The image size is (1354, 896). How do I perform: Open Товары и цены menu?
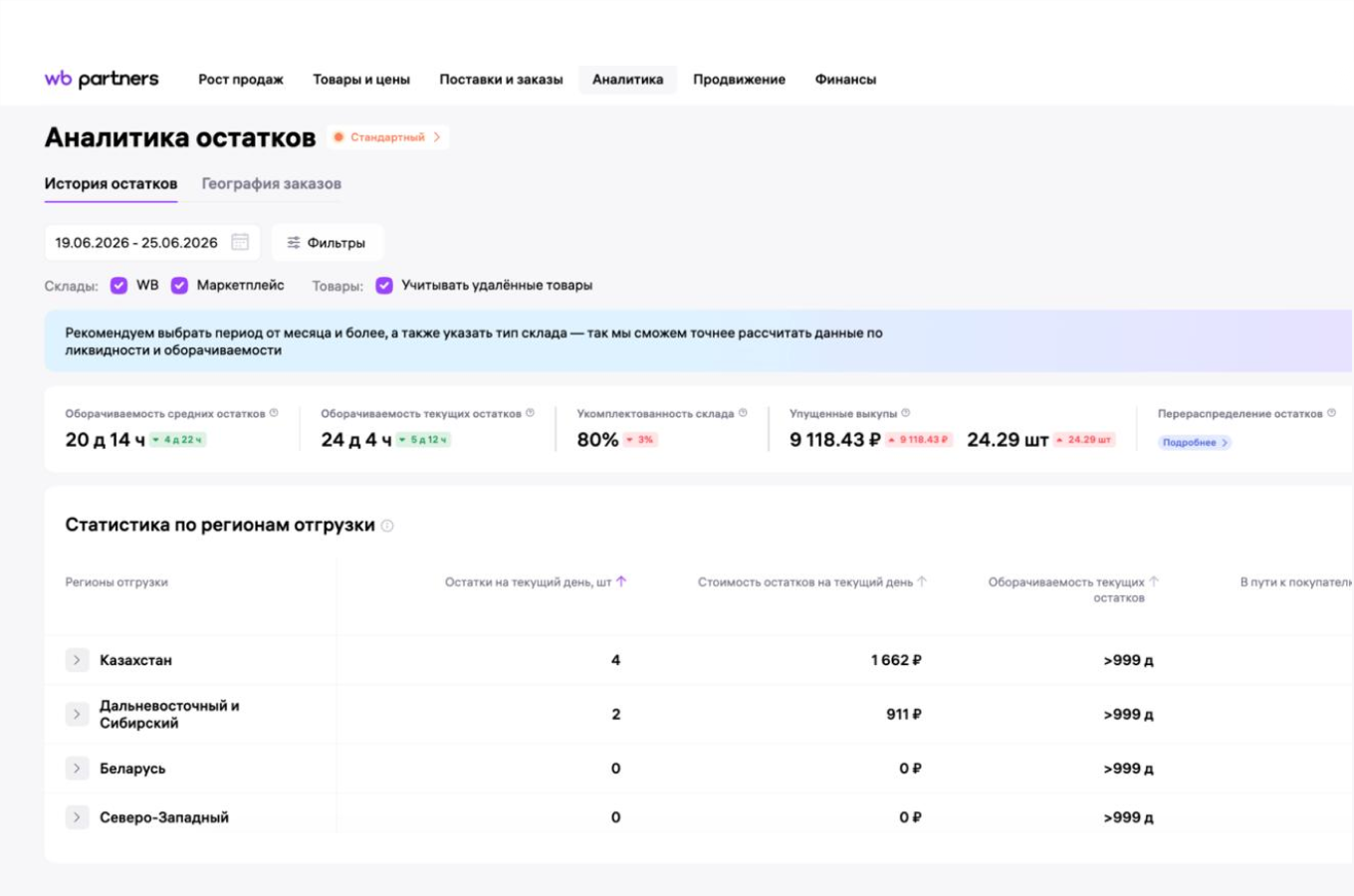(361, 80)
